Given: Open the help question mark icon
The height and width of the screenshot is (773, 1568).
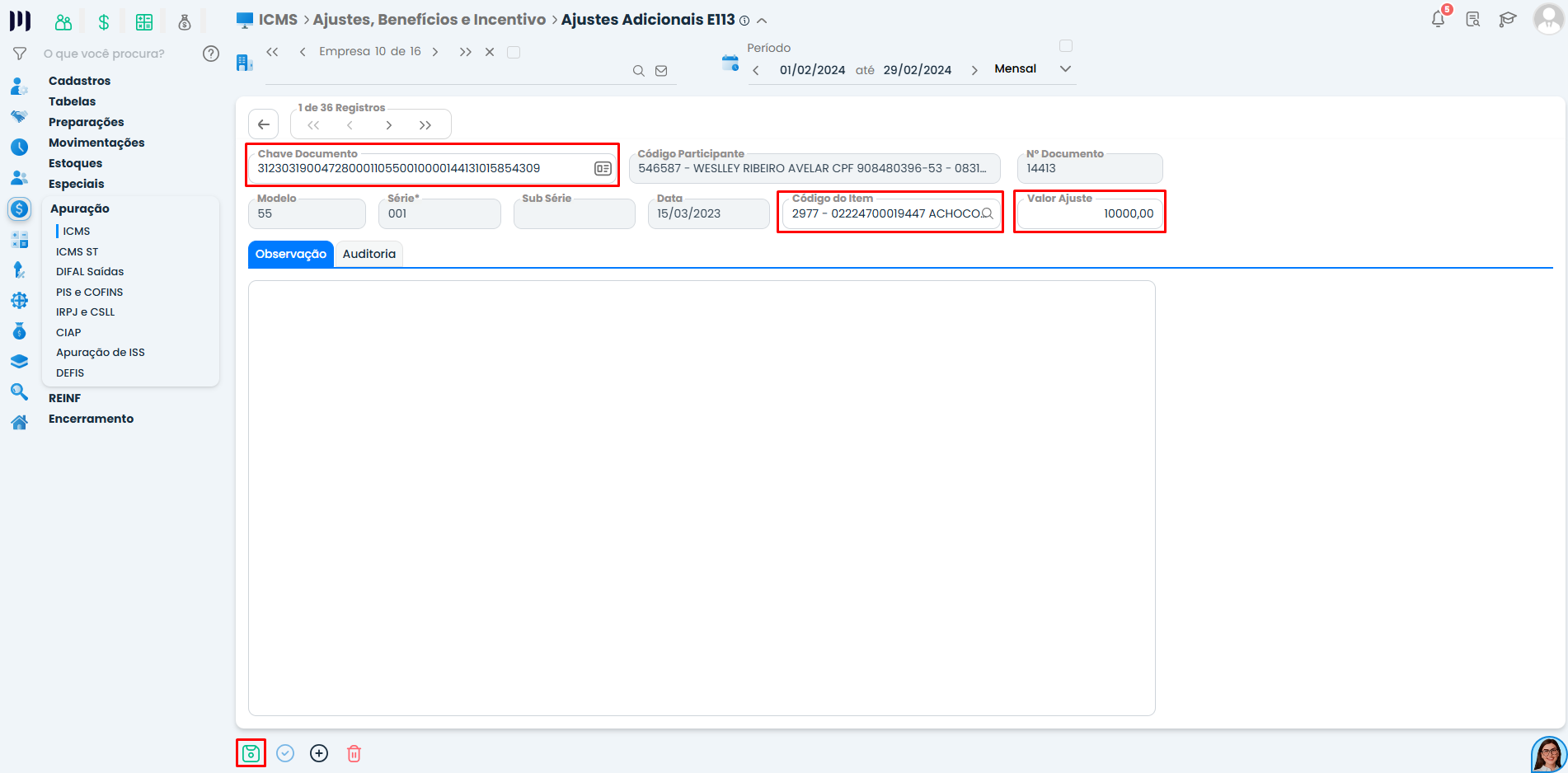Looking at the screenshot, I should [211, 54].
